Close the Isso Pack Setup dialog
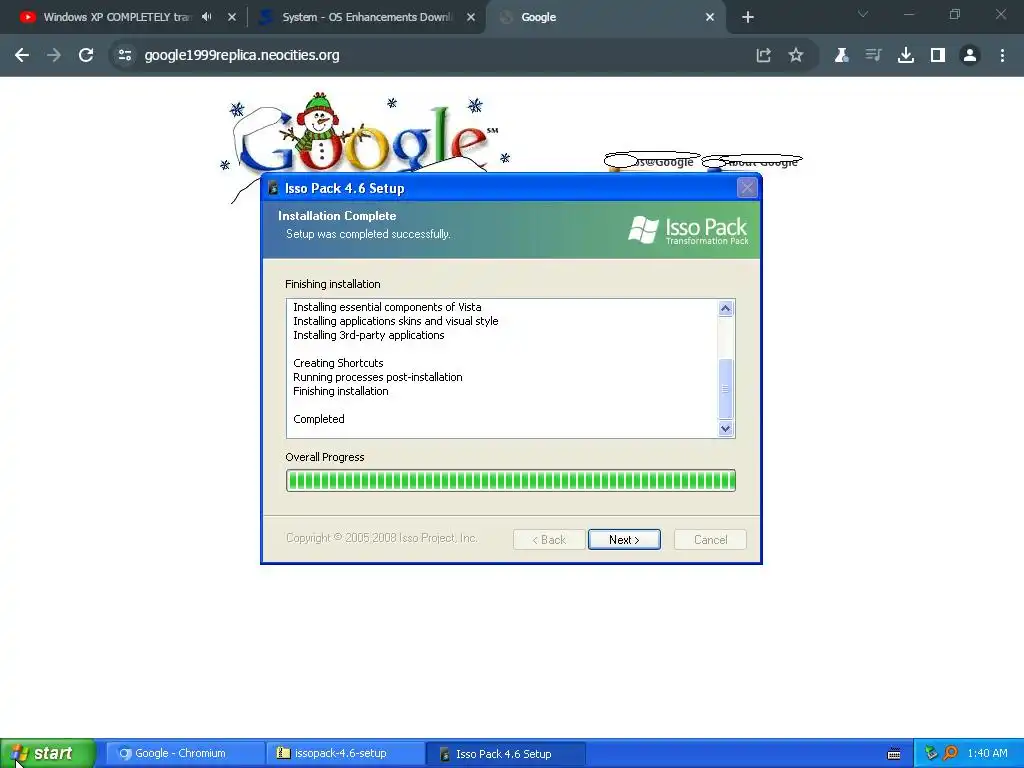1024x768 pixels. [747, 188]
